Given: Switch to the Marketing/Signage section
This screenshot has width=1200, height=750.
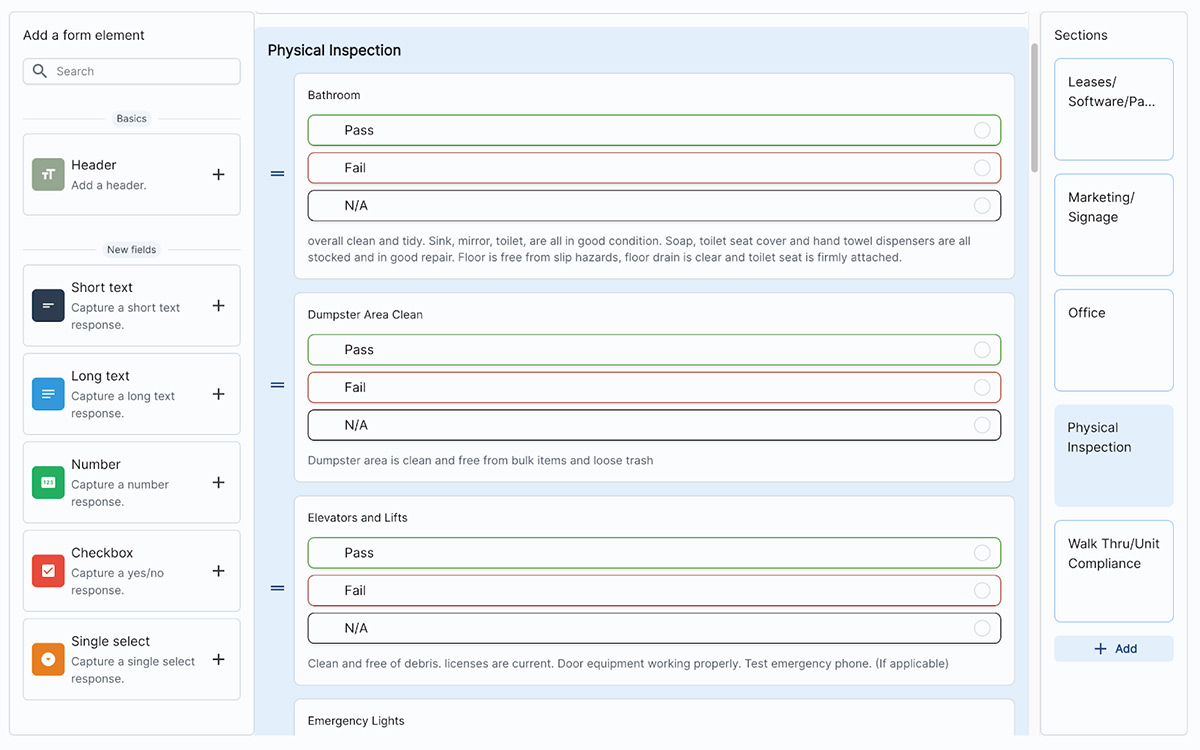Looking at the screenshot, I should coord(1113,224).
